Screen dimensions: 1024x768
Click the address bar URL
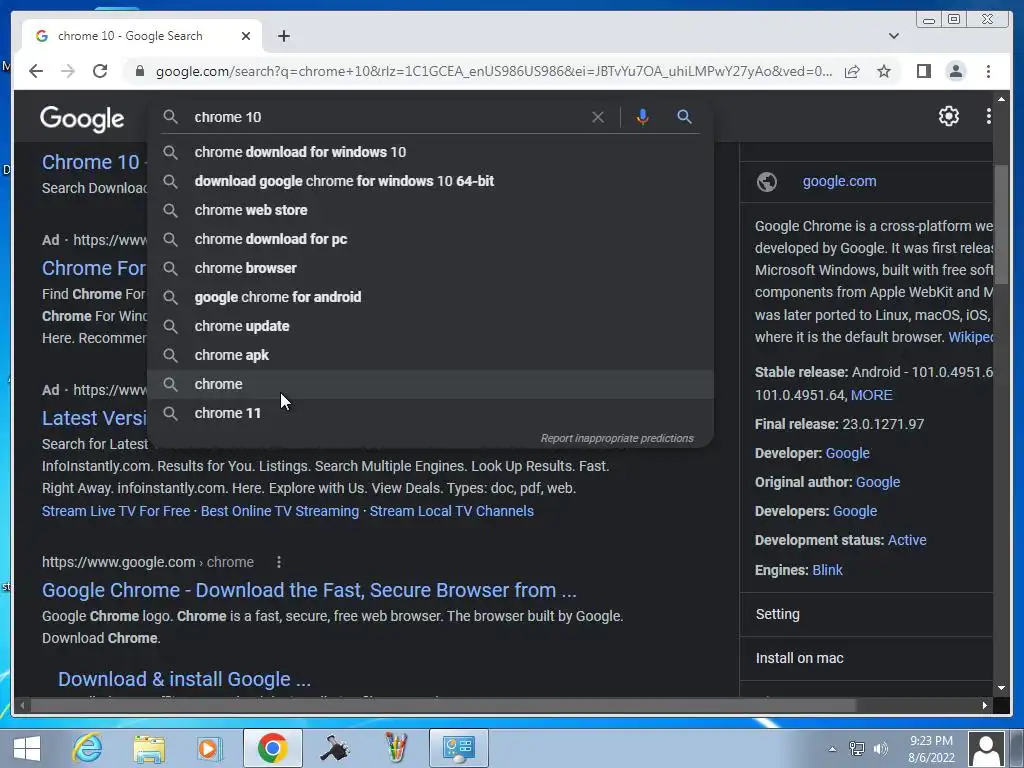pos(494,71)
